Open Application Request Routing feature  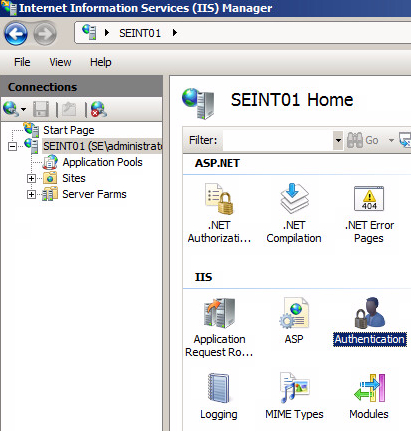tap(219, 327)
